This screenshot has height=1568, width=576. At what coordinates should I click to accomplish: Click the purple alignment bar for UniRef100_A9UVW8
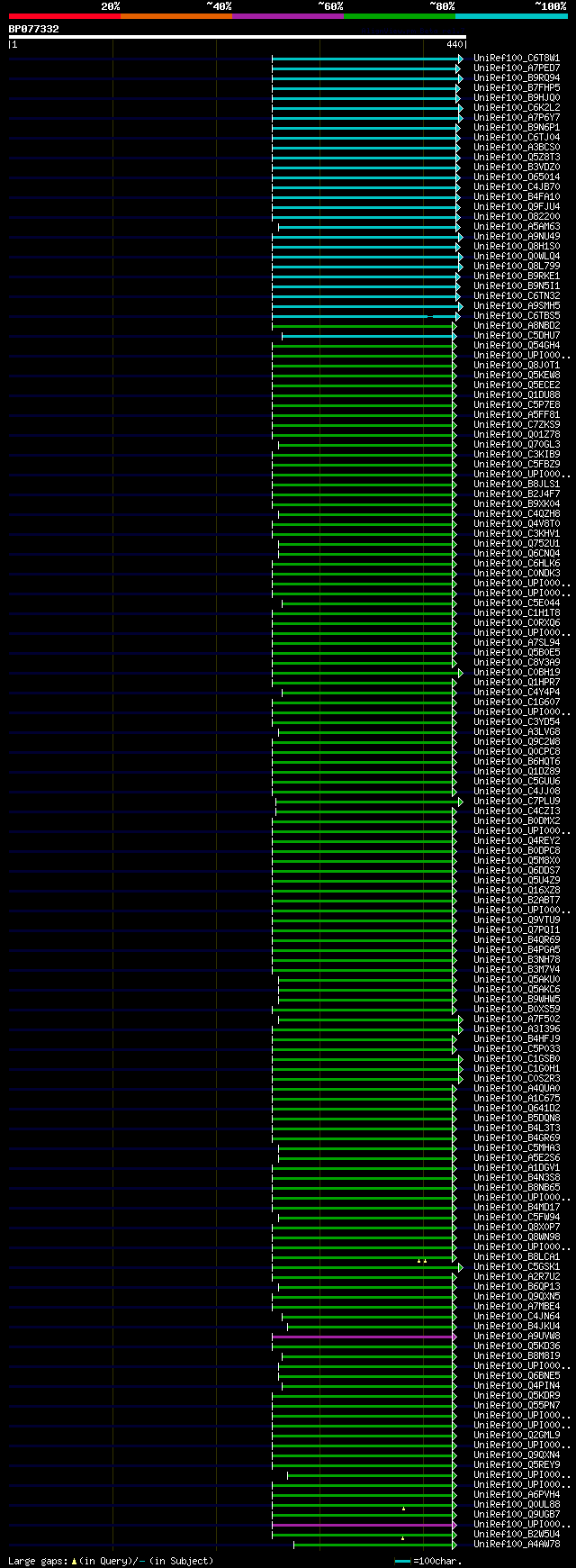363,1337
